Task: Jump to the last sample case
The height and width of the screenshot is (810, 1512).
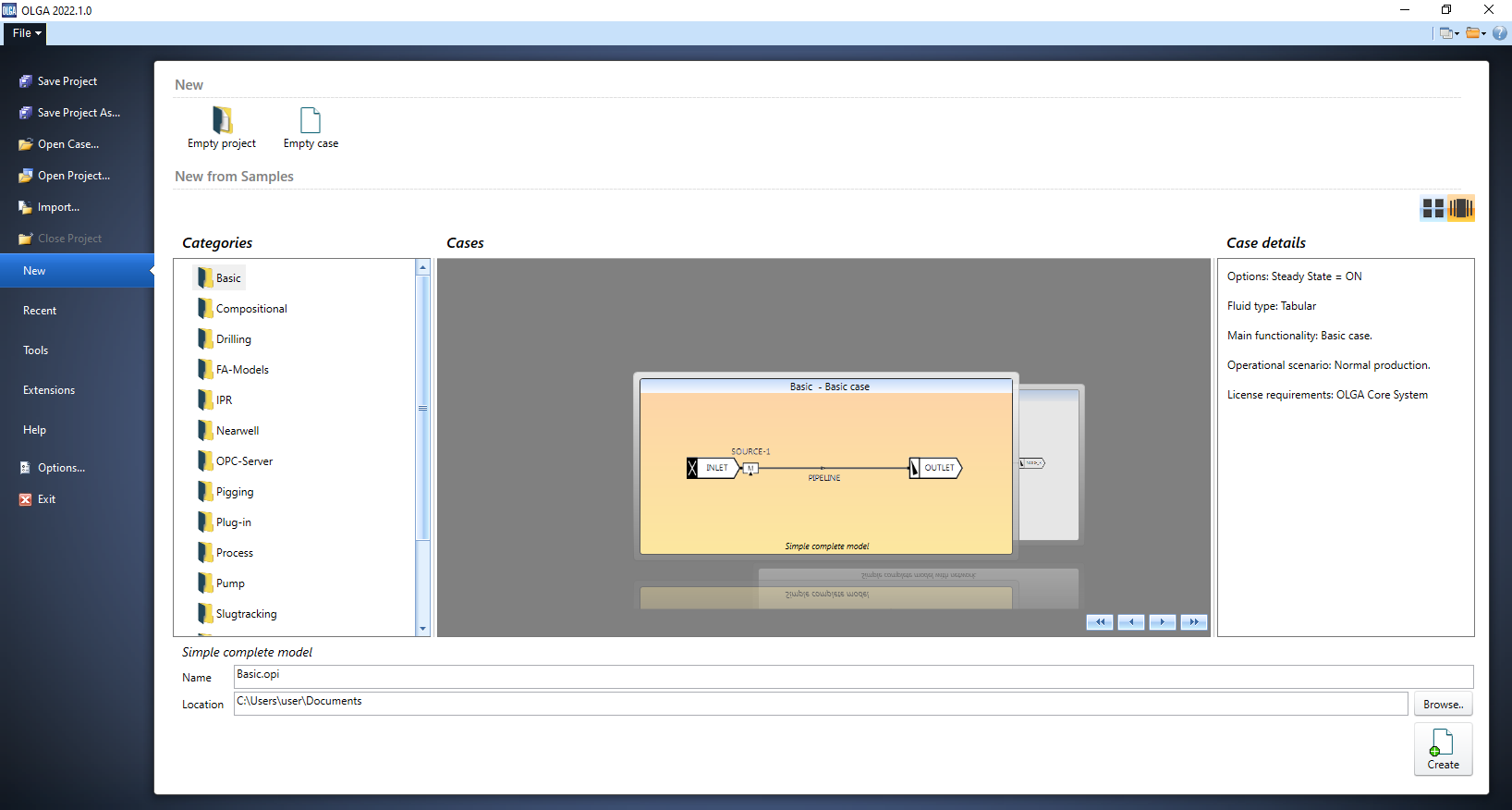Action: [1194, 622]
